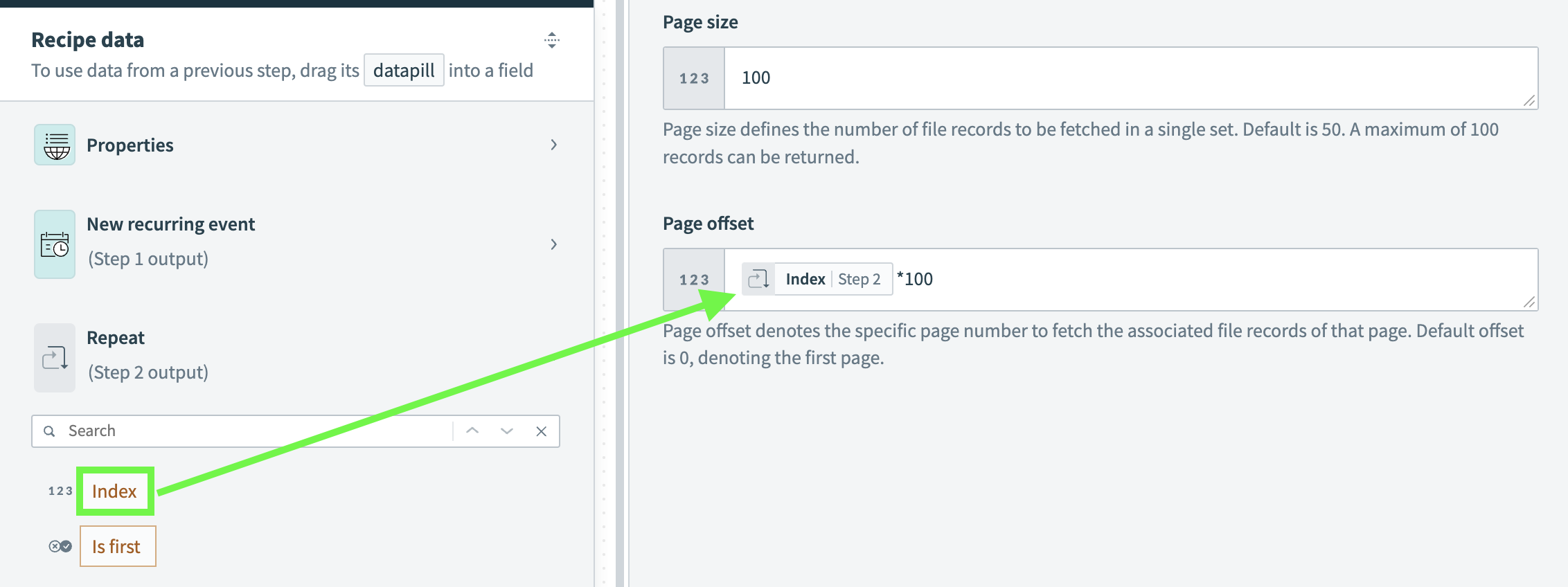The height and width of the screenshot is (587, 1568).
Task: Click the '(Step 2 output)' text
Action: pyautogui.click(x=148, y=372)
